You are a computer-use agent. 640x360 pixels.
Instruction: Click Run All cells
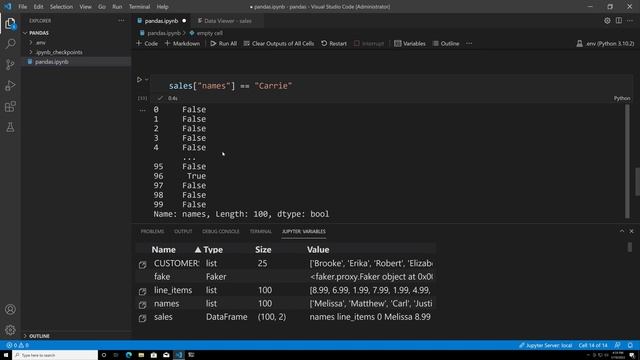tap(224, 43)
